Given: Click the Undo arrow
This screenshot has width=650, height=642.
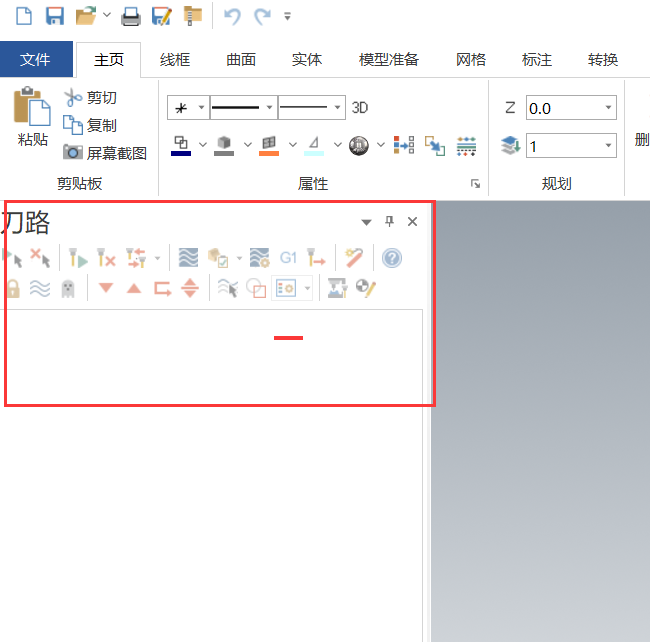Looking at the screenshot, I should point(232,17).
